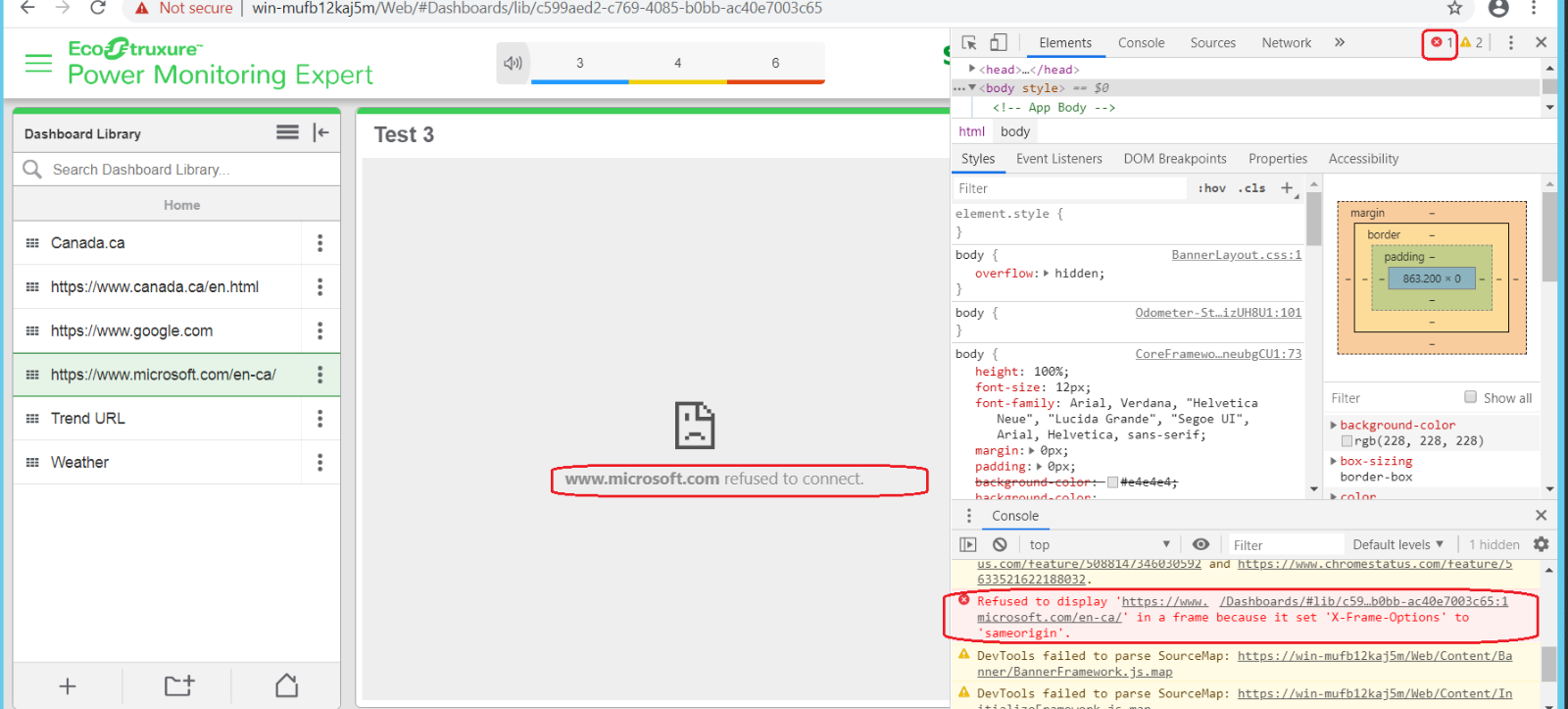Viewport: 1568px width, 709px height.
Task: Create a new folder in the library
Action: (x=179, y=685)
